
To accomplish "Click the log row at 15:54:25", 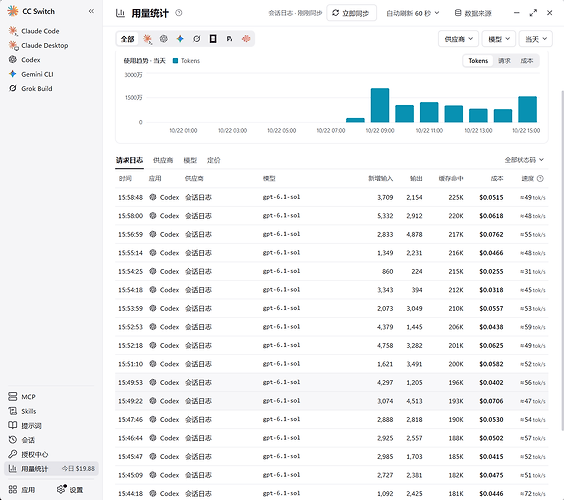I will tap(332, 271).
